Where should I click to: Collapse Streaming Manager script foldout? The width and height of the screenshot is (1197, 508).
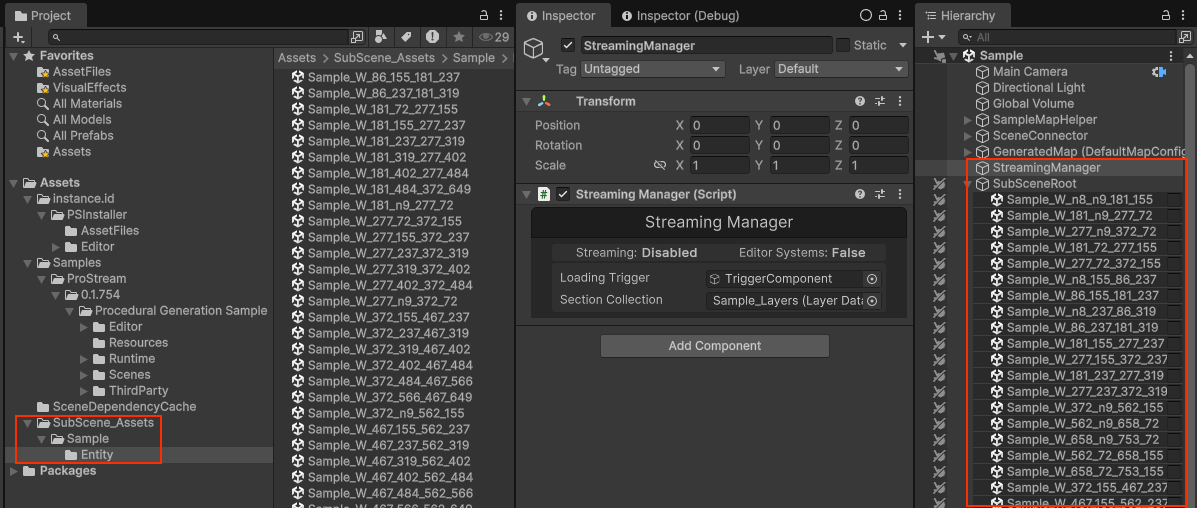[x=526, y=194]
